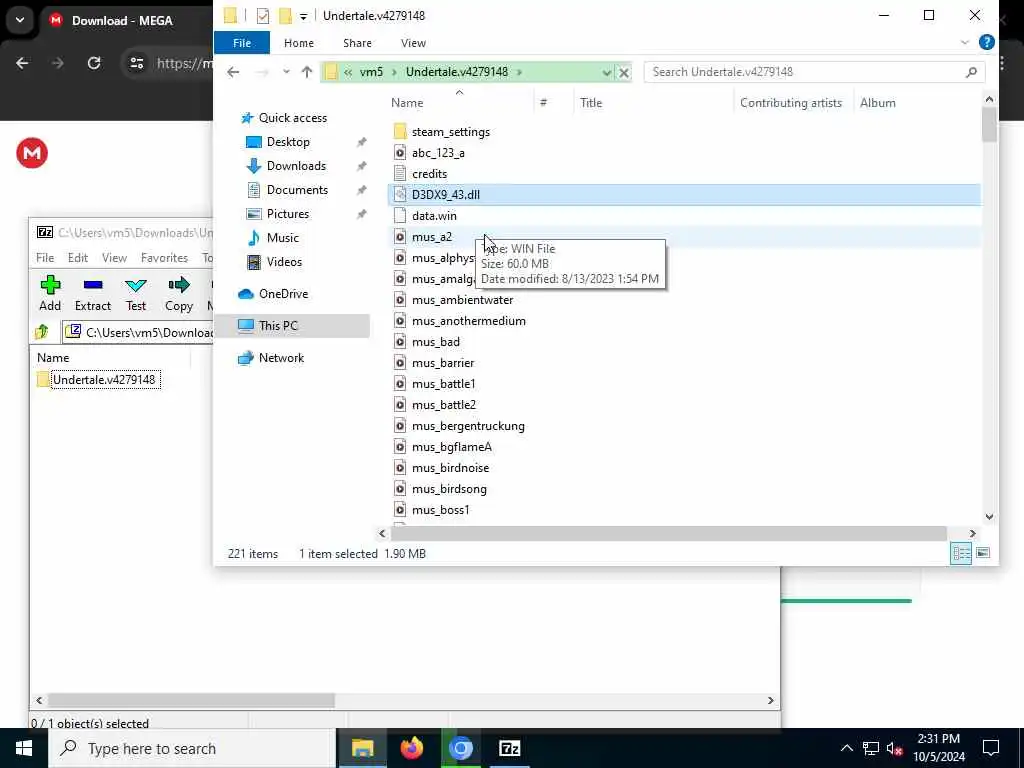Open the Quick Access Toolbar customize dropdown
Screen dimensions: 1024x768
click(303, 16)
